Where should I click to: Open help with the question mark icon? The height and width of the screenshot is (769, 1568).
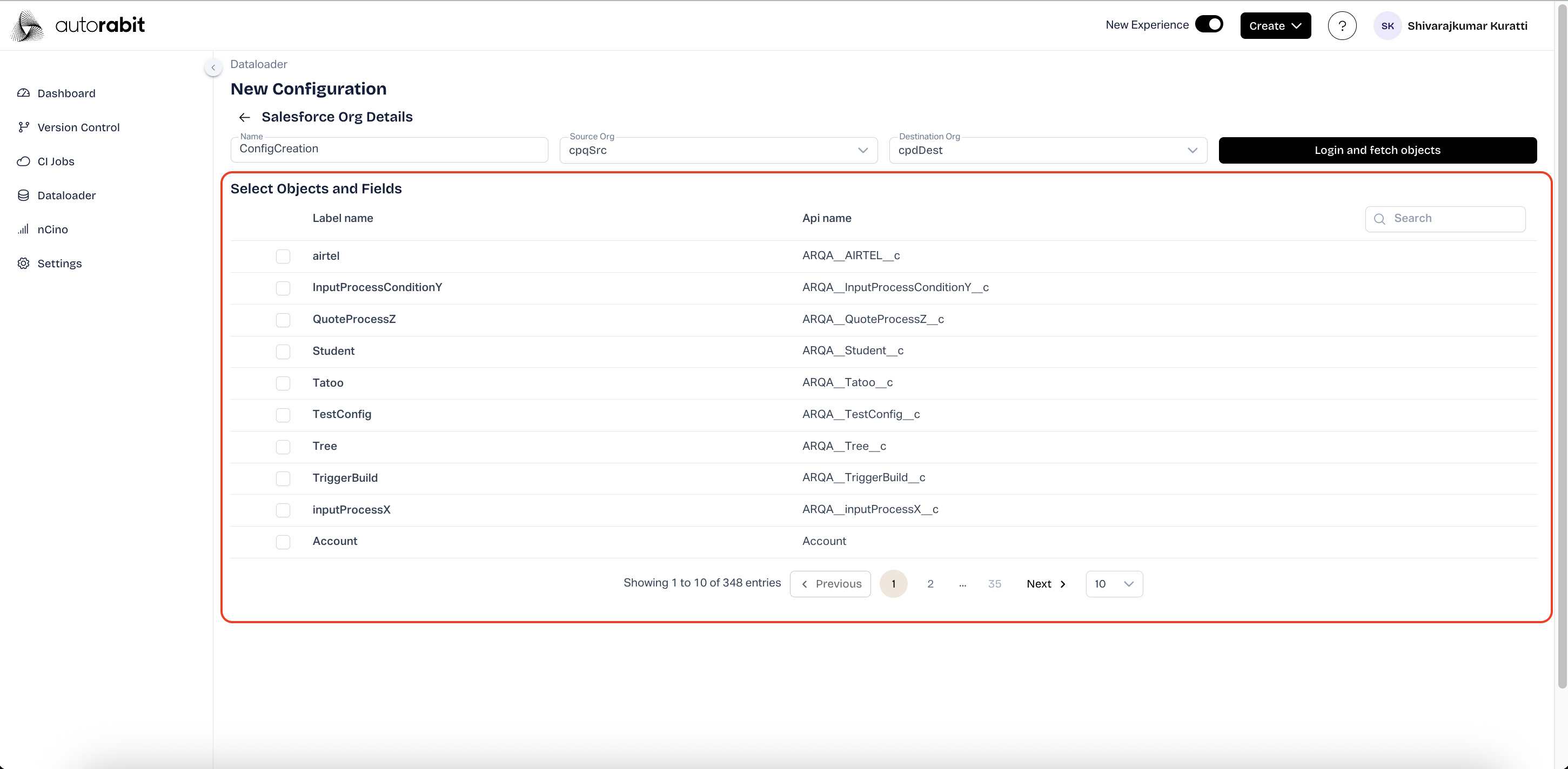click(x=1342, y=25)
